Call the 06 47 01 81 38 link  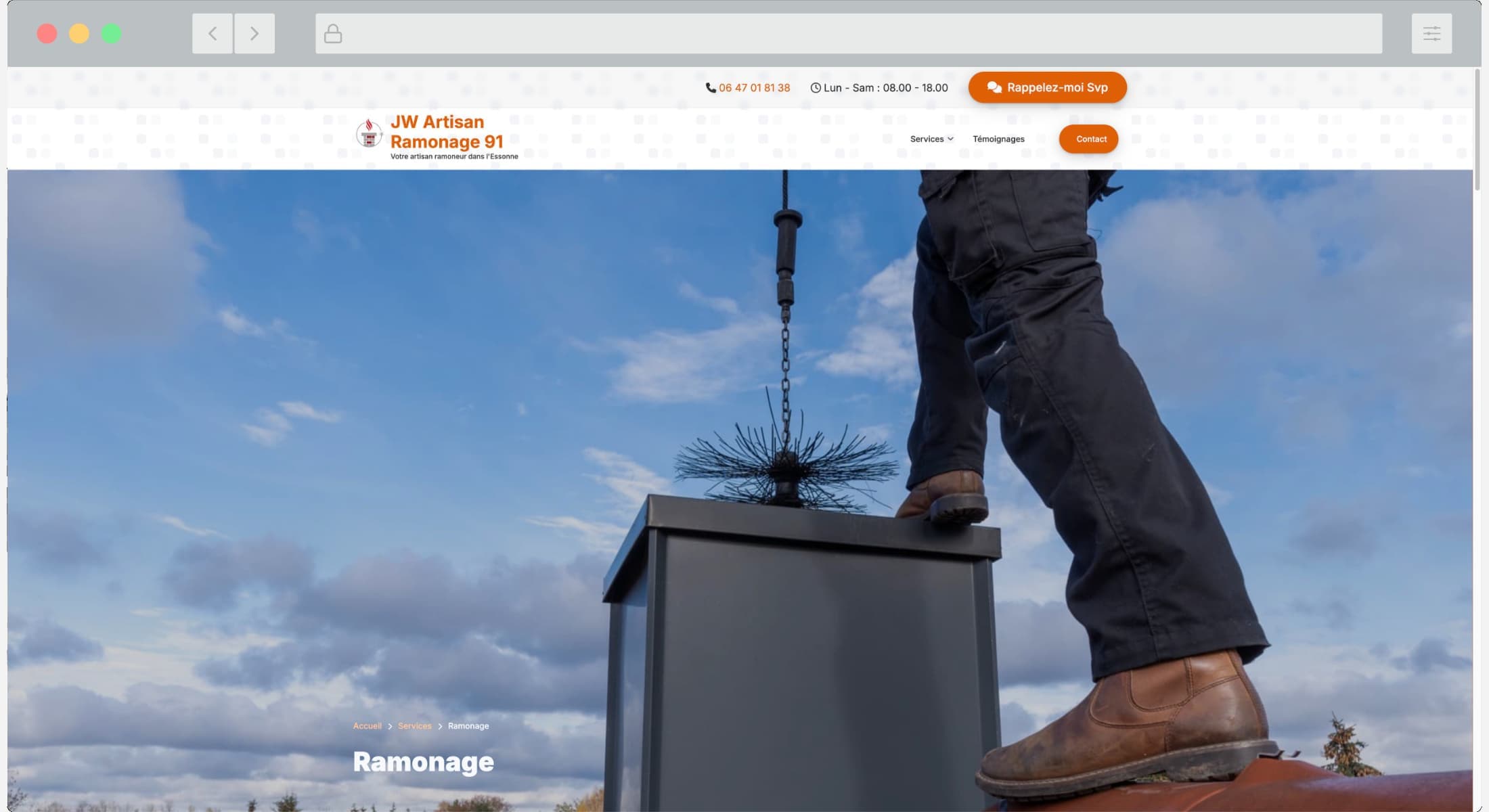tap(754, 88)
